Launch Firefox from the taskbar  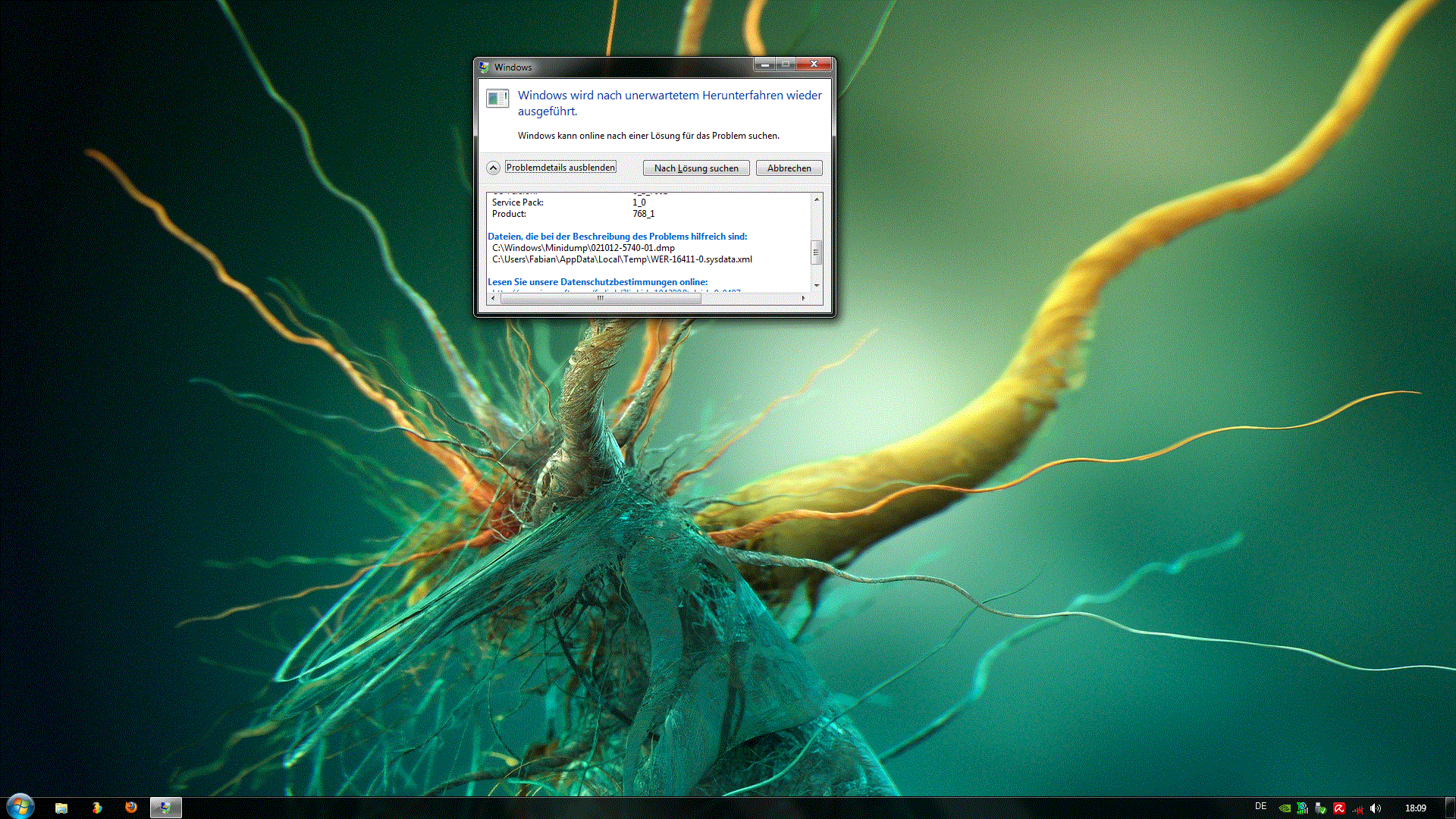click(131, 808)
